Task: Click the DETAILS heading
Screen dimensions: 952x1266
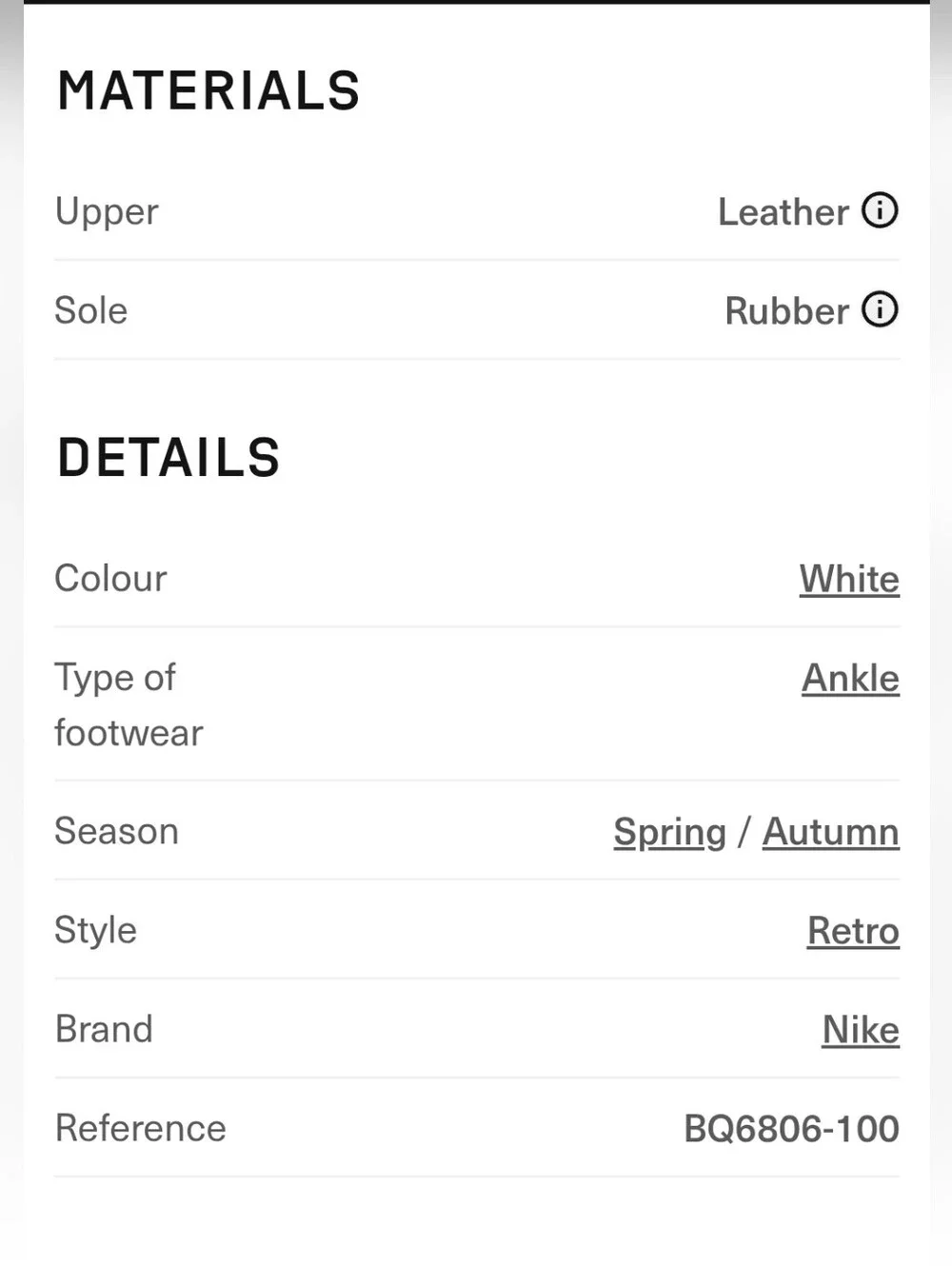Action: [x=169, y=458]
